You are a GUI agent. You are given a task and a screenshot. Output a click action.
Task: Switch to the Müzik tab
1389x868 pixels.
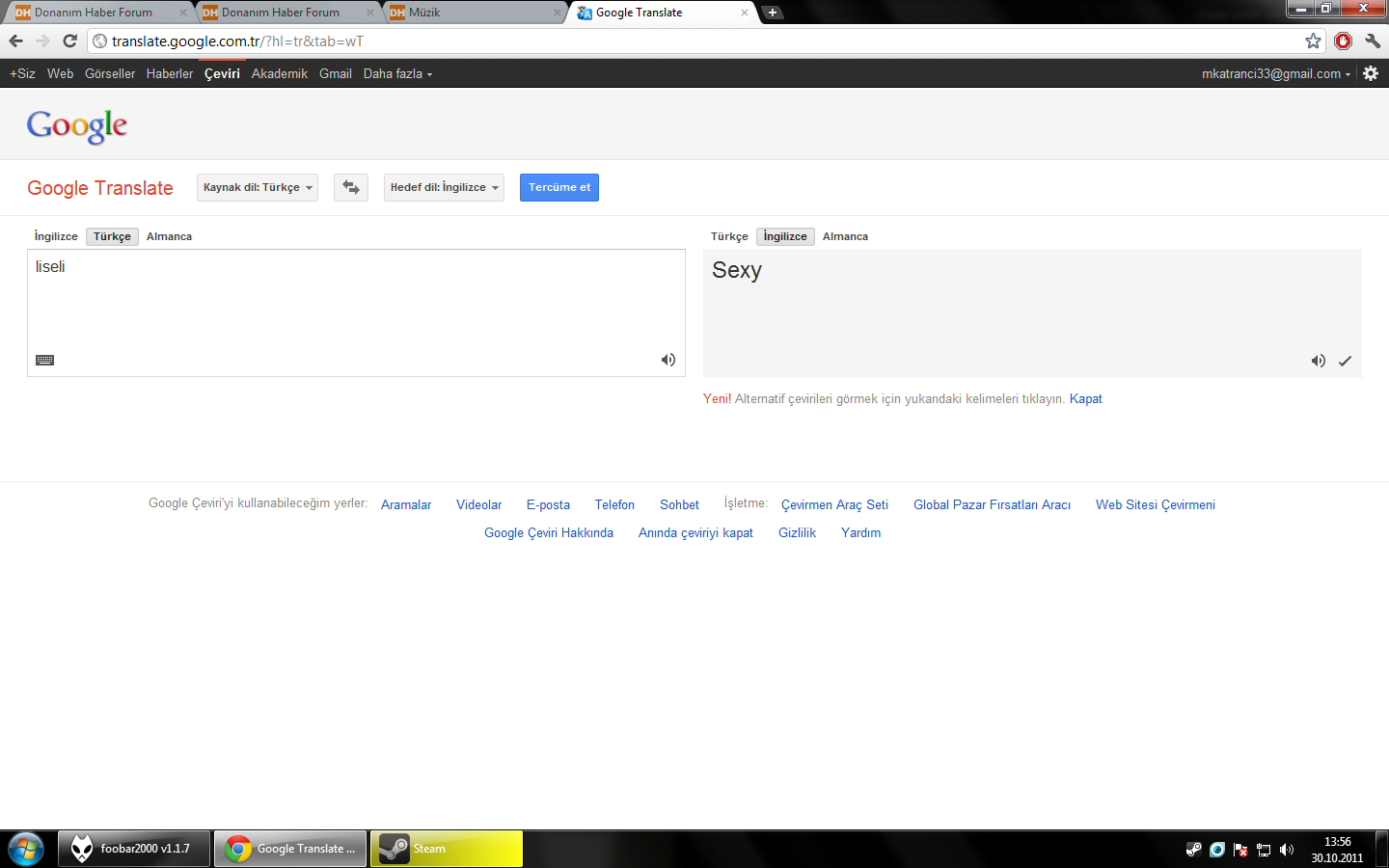click(473, 13)
